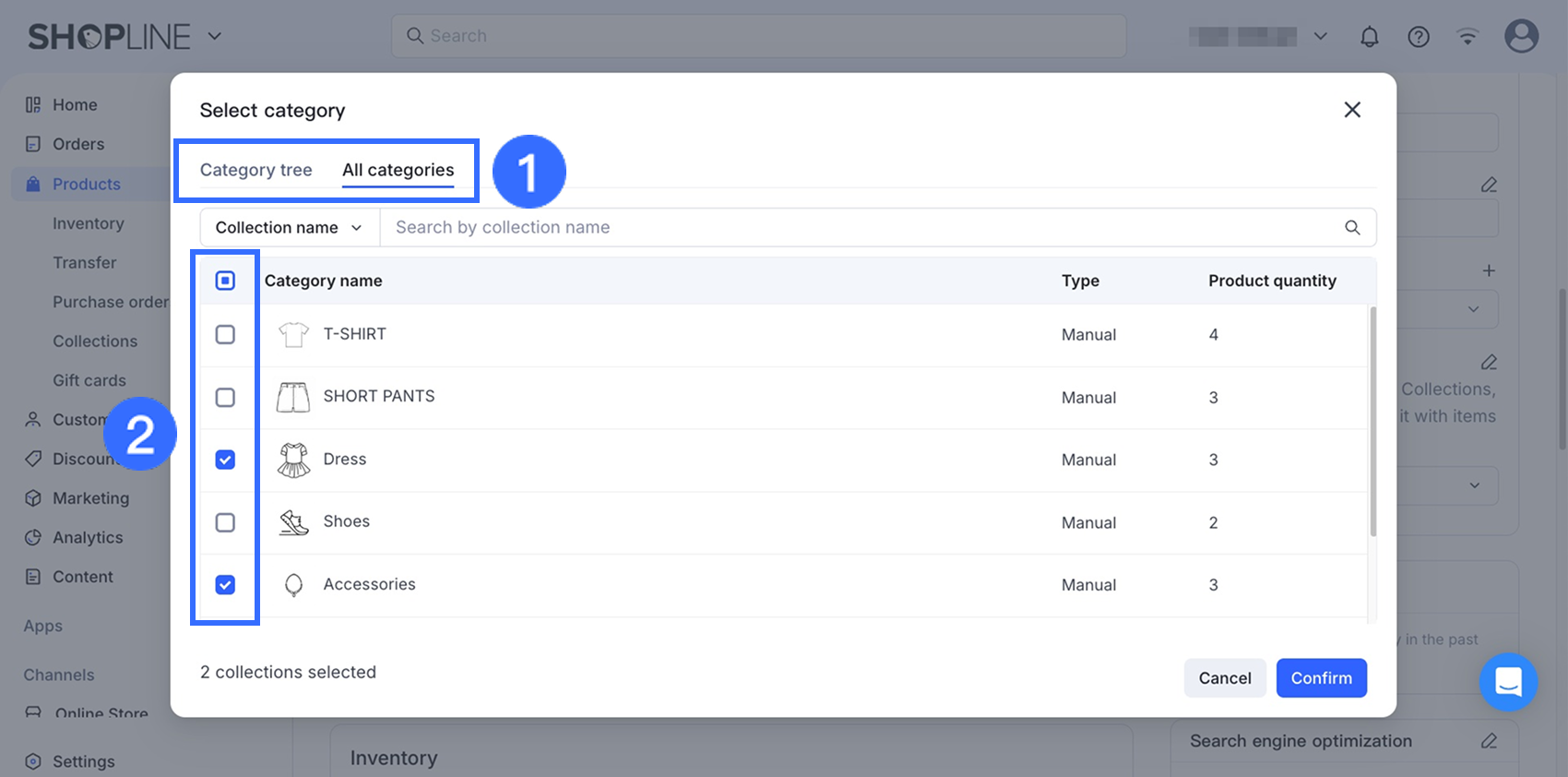The height and width of the screenshot is (777, 1568).
Task: Click the Accessories category thumbnail icon
Action: coord(293,585)
